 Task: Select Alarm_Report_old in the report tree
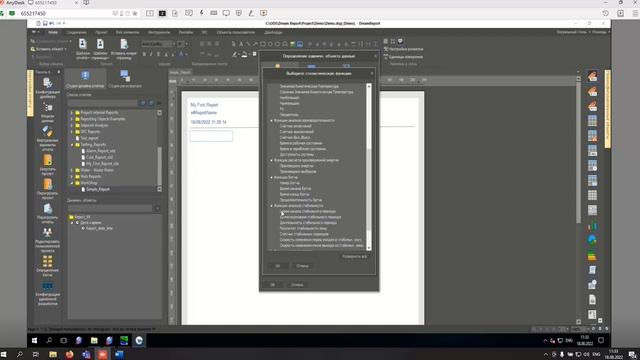(100, 151)
